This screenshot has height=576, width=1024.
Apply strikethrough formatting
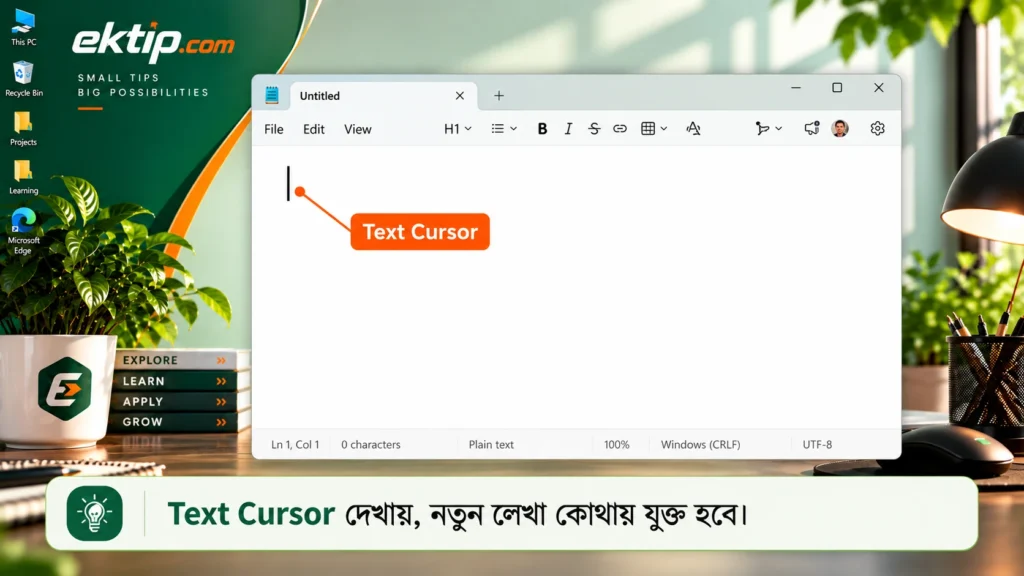[x=594, y=129]
